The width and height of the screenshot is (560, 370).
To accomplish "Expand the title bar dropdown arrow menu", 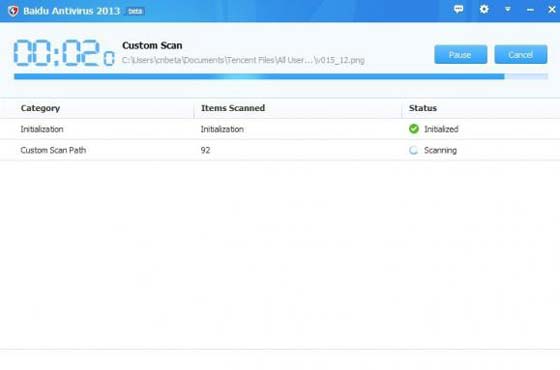I will pos(508,9).
